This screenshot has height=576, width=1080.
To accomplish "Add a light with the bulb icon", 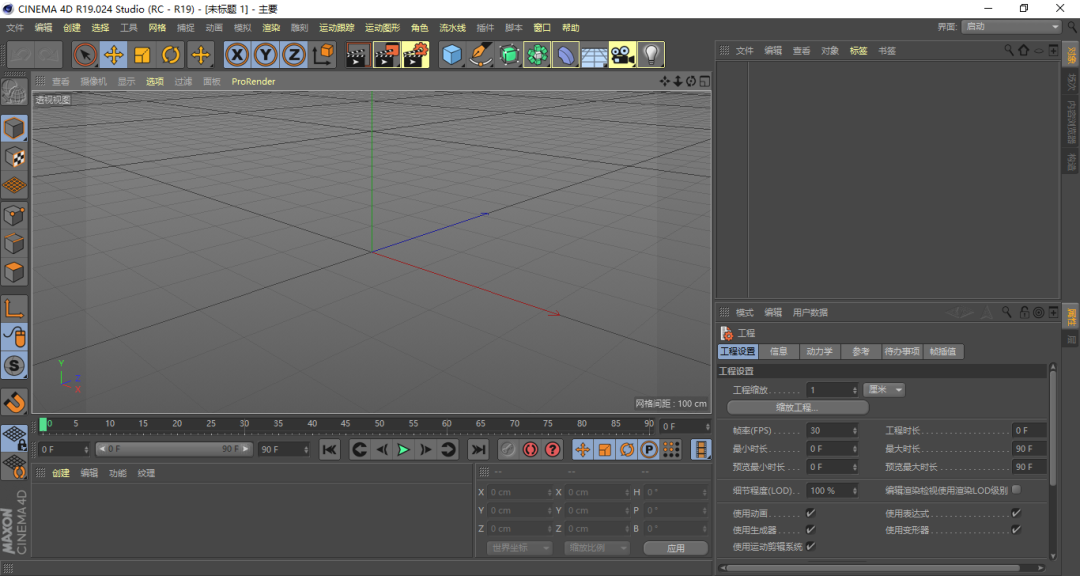I will (651, 55).
